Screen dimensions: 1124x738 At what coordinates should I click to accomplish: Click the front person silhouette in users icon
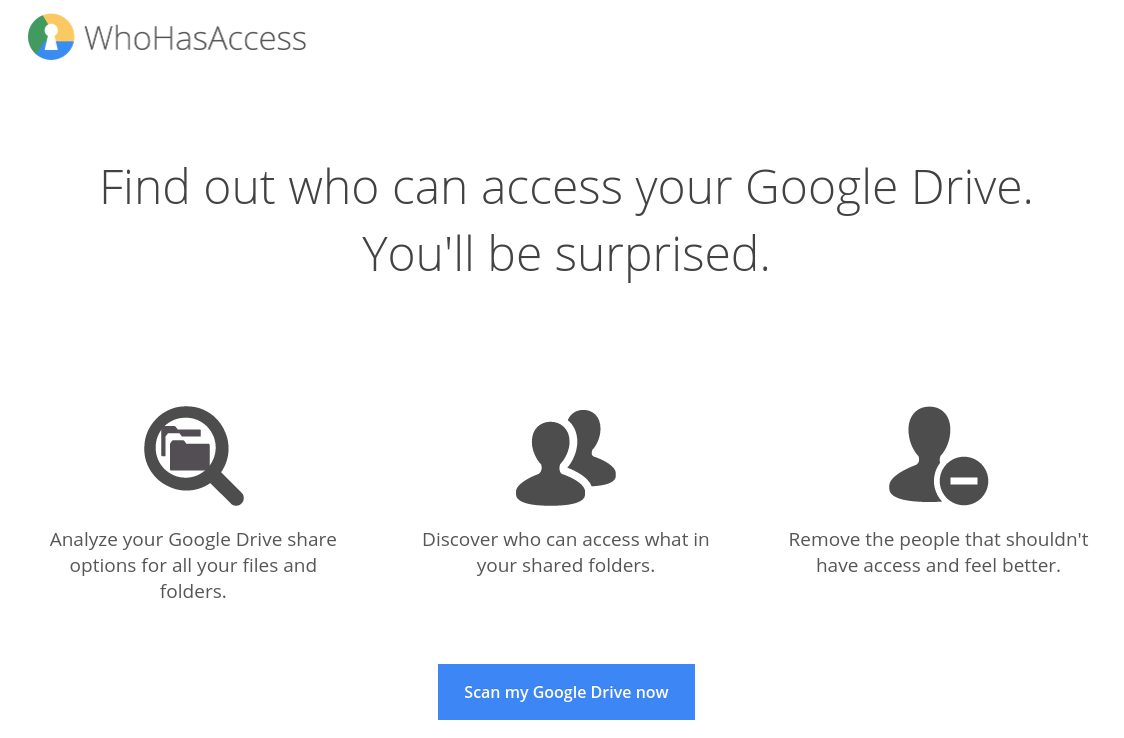[x=551, y=464]
